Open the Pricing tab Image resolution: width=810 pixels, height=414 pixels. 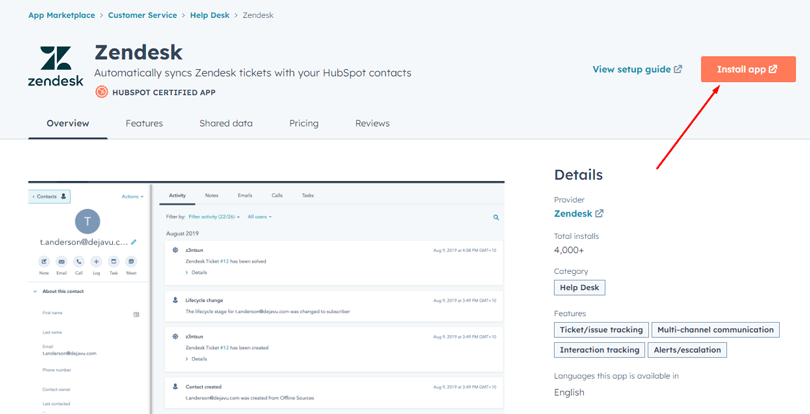point(304,124)
